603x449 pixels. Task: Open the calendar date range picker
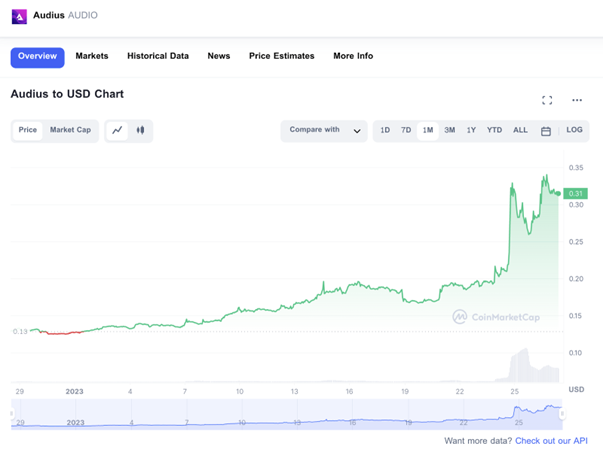[546, 131]
